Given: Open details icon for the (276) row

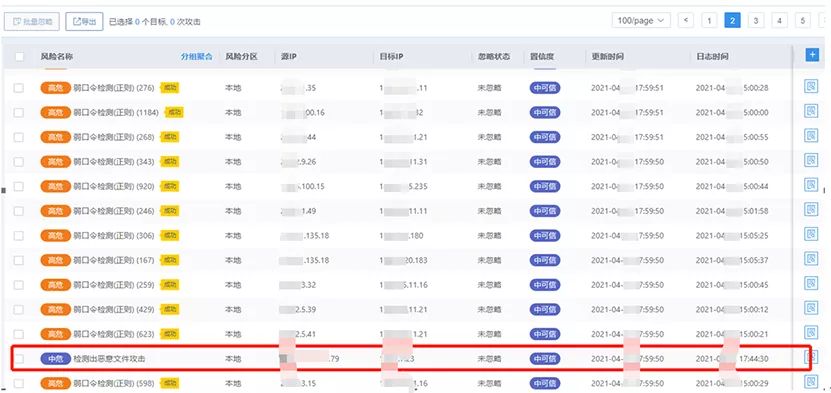Looking at the screenshot, I should pos(811,87).
